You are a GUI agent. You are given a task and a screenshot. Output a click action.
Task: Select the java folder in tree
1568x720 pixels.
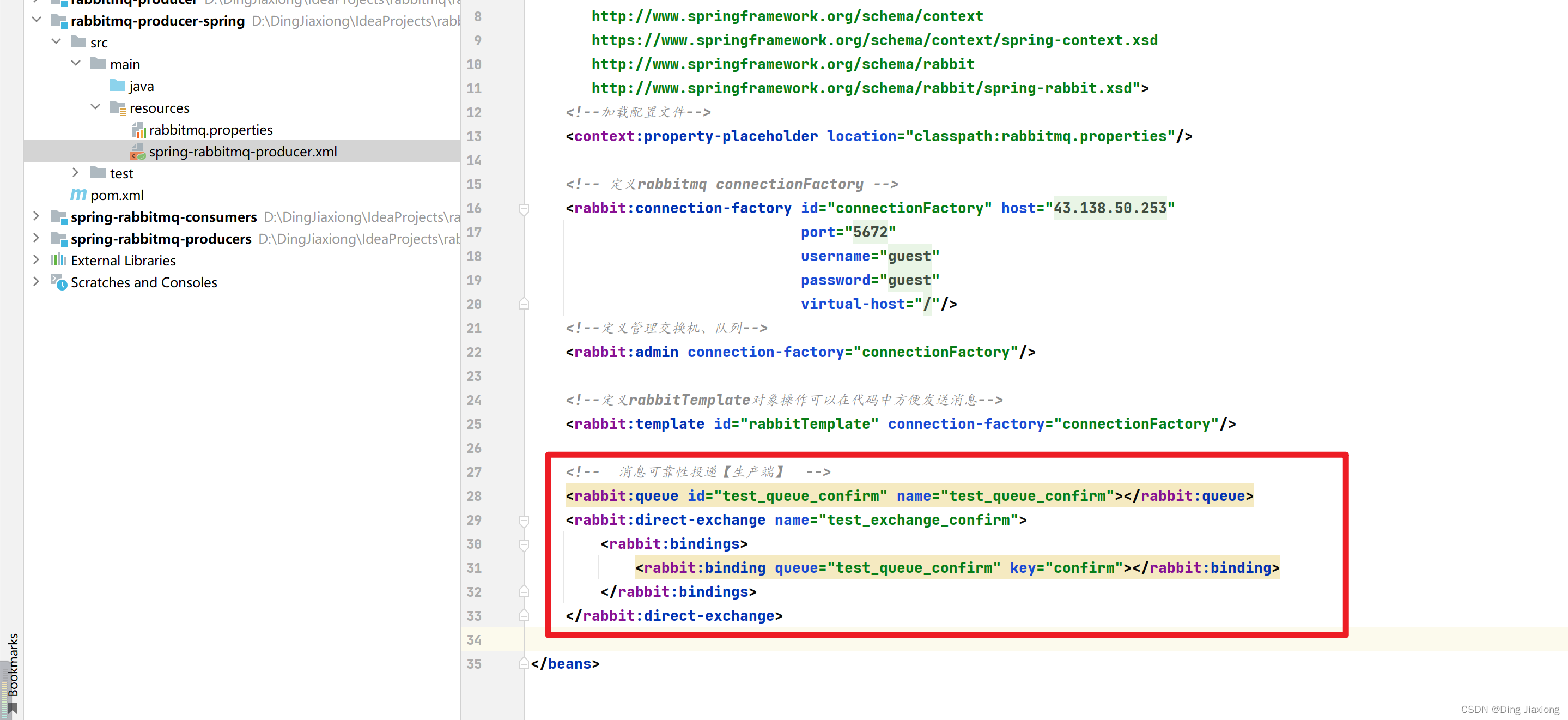click(141, 87)
